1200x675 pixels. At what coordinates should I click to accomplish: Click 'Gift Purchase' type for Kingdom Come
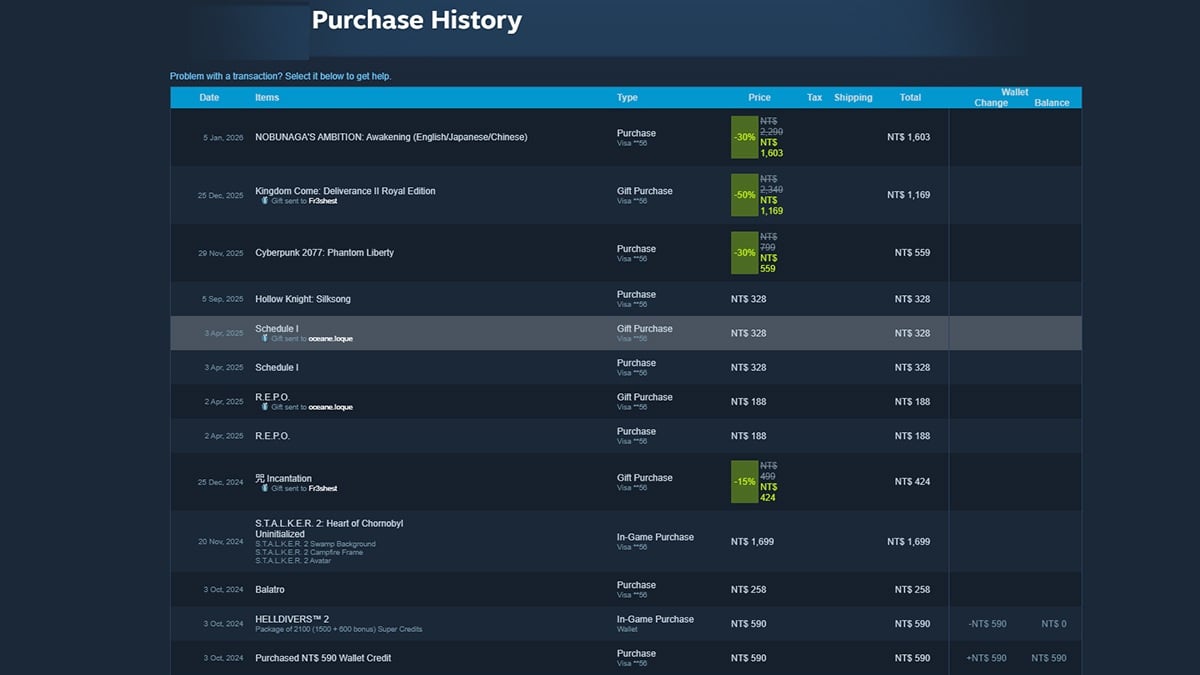point(645,191)
